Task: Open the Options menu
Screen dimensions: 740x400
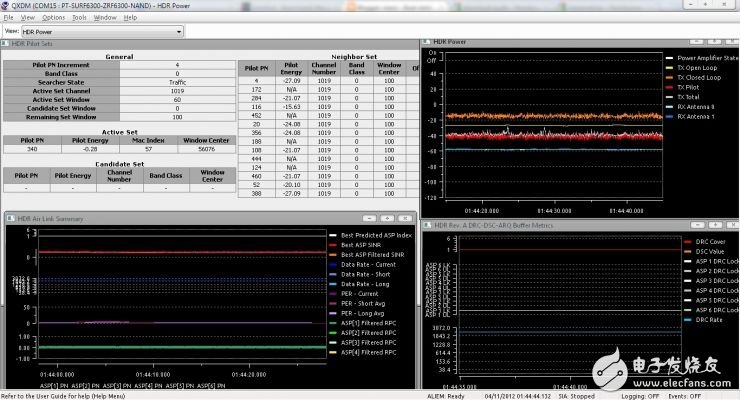Action: (x=53, y=18)
